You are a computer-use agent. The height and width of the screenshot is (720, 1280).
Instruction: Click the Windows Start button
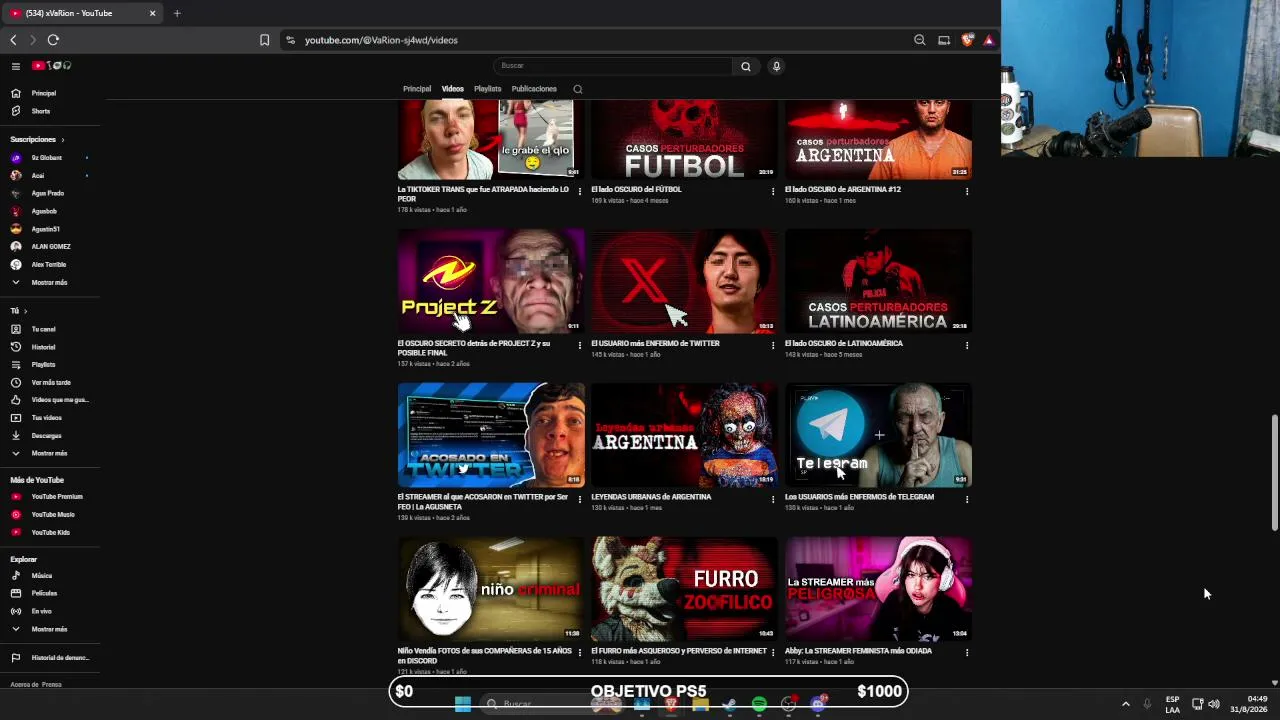[462, 705]
